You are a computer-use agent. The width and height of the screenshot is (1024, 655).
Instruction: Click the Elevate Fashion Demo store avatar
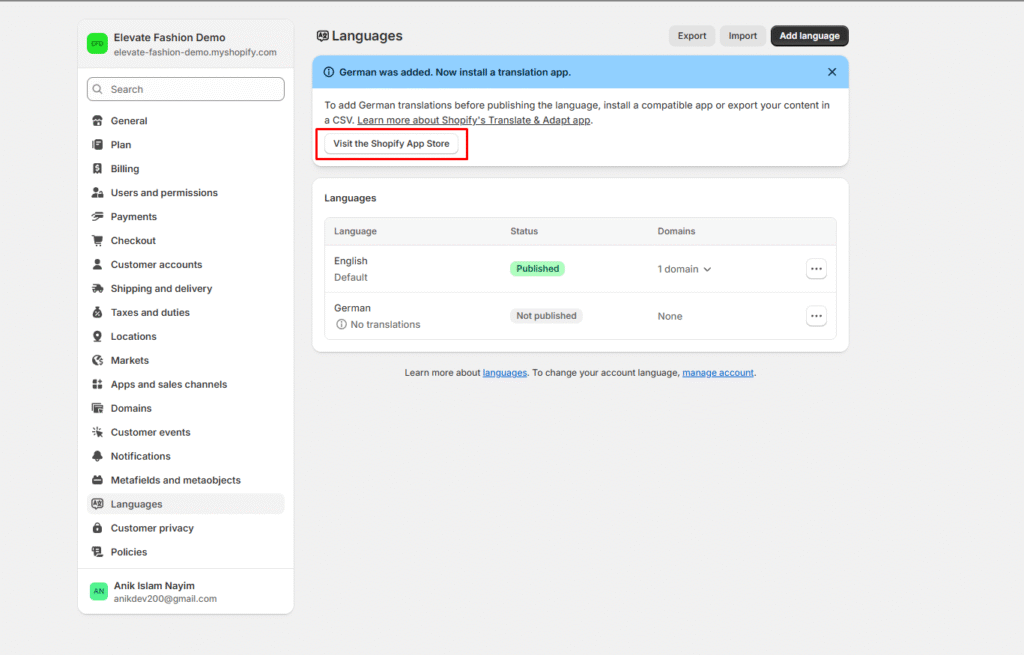coord(97,44)
